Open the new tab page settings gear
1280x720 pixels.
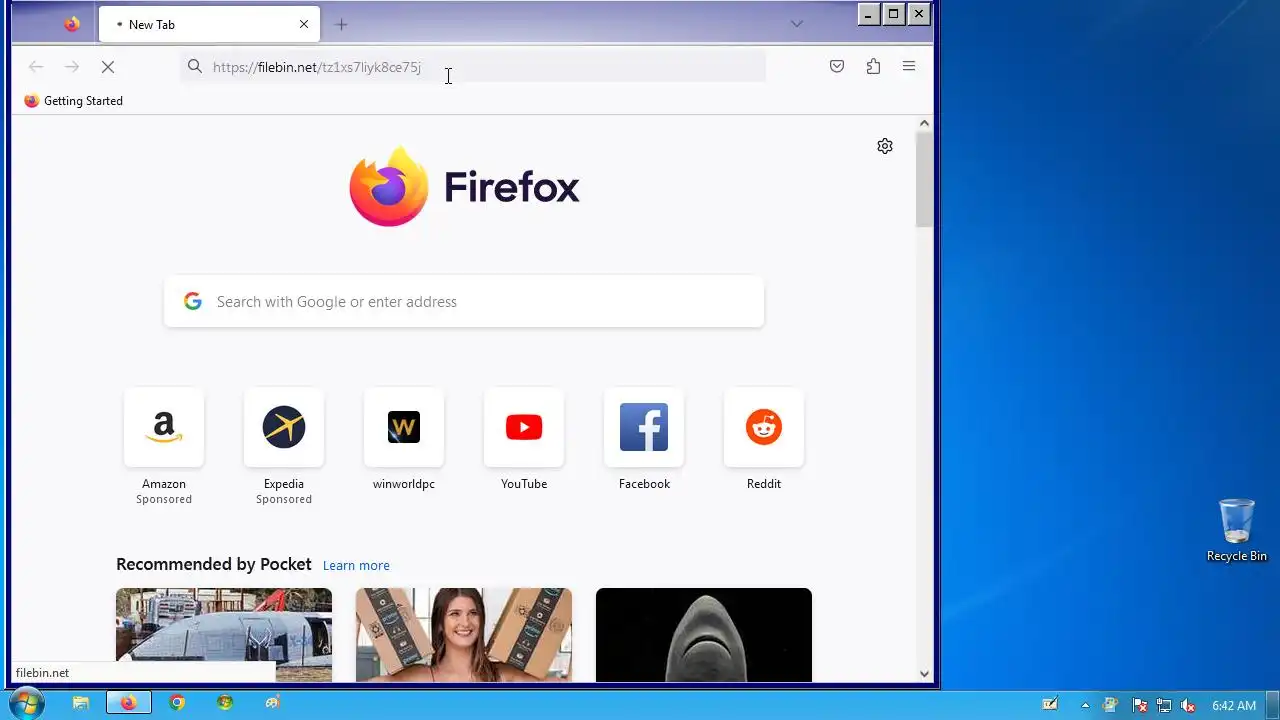pos(885,146)
